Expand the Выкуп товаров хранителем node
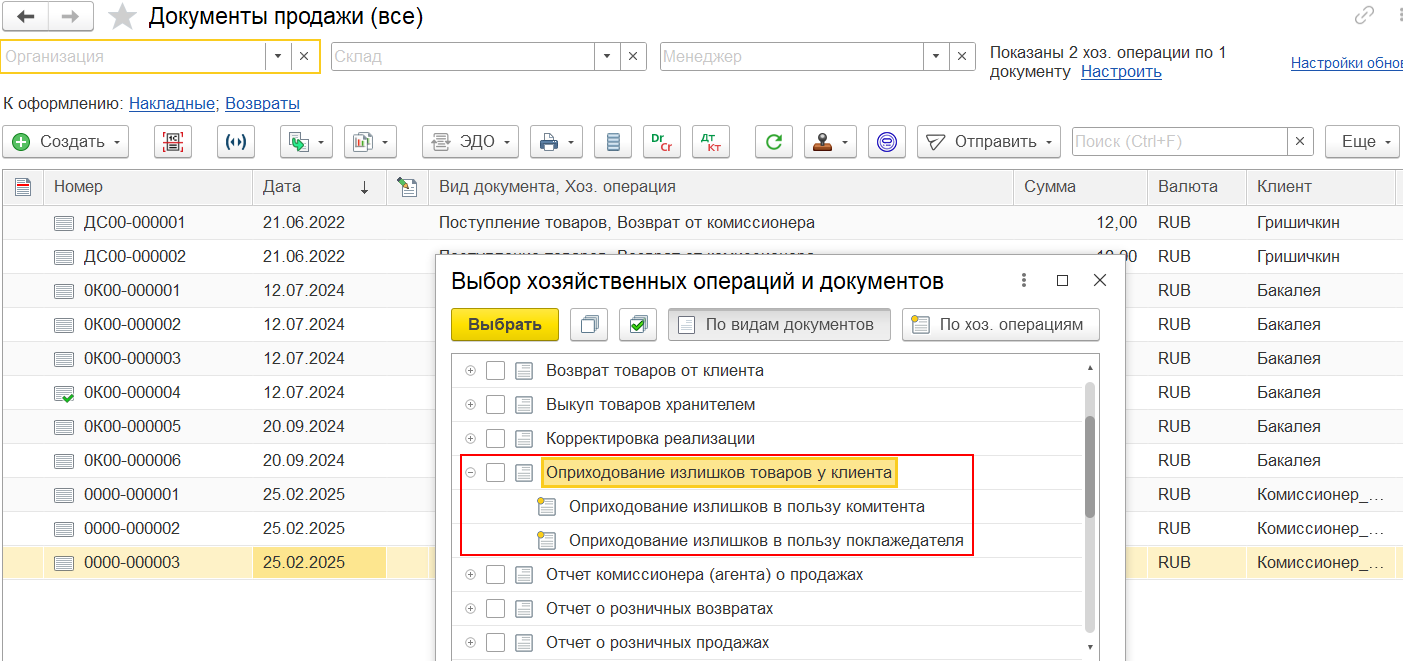The width and height of the screenshot is (1403, 661). coord(471,405)
